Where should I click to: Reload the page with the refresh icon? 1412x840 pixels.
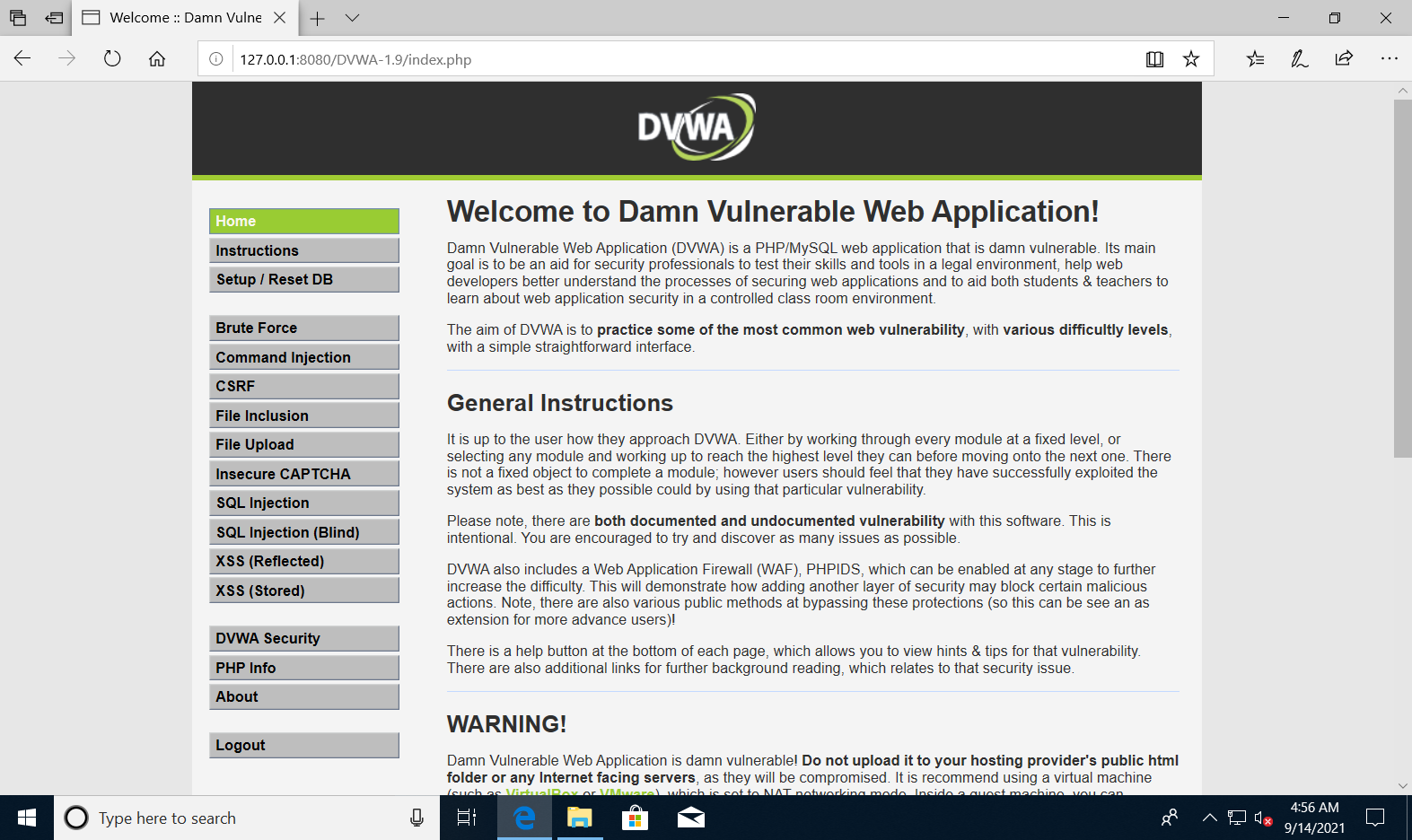[x=112, y=59]
